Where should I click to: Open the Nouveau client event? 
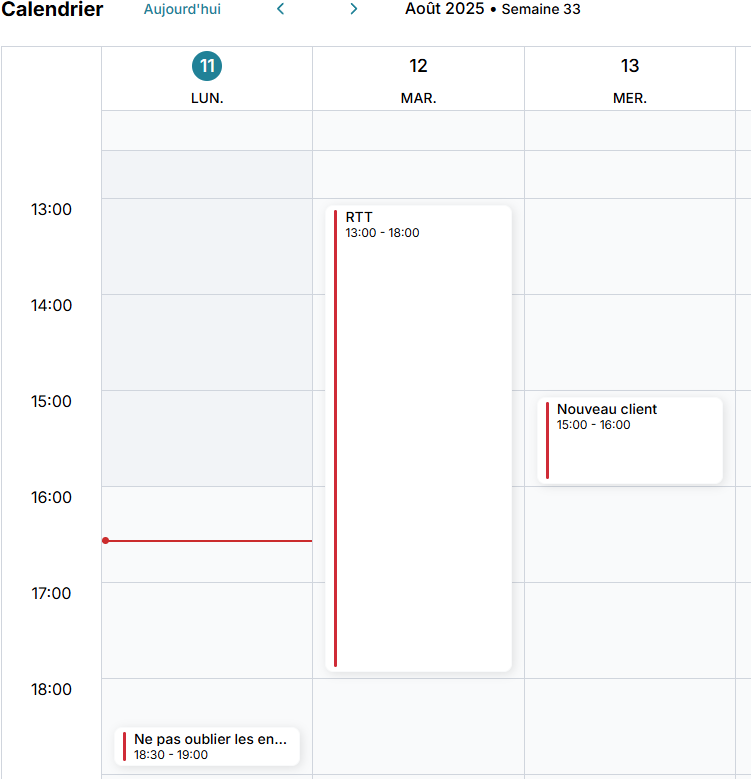pos(630,440)
